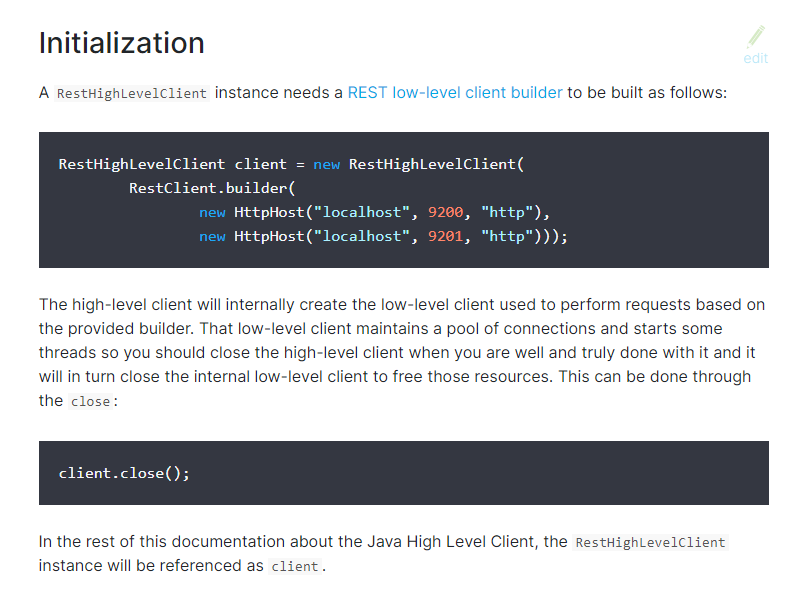Screen dimensions: 794x593
Task: Click inline RestHighLevelClient in last paragraph
Action: click(650, 542)
